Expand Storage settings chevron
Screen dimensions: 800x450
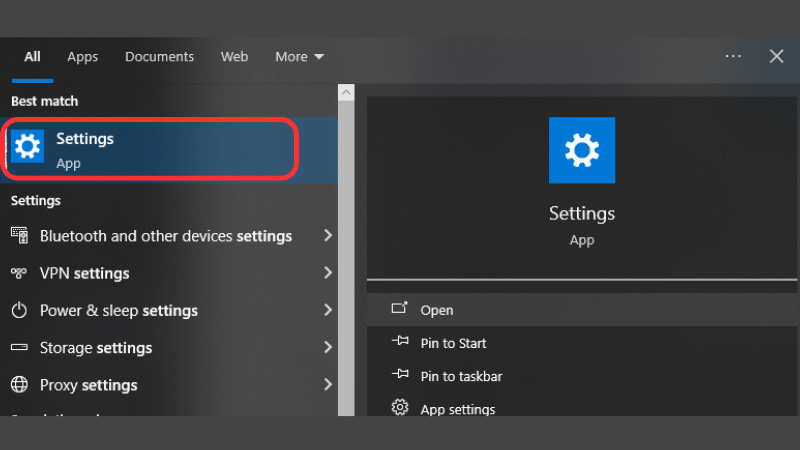(x=328, y=347)
